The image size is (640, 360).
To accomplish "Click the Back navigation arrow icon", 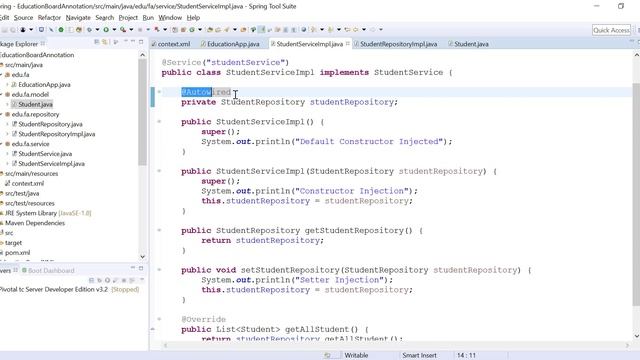I will point(355,29).
